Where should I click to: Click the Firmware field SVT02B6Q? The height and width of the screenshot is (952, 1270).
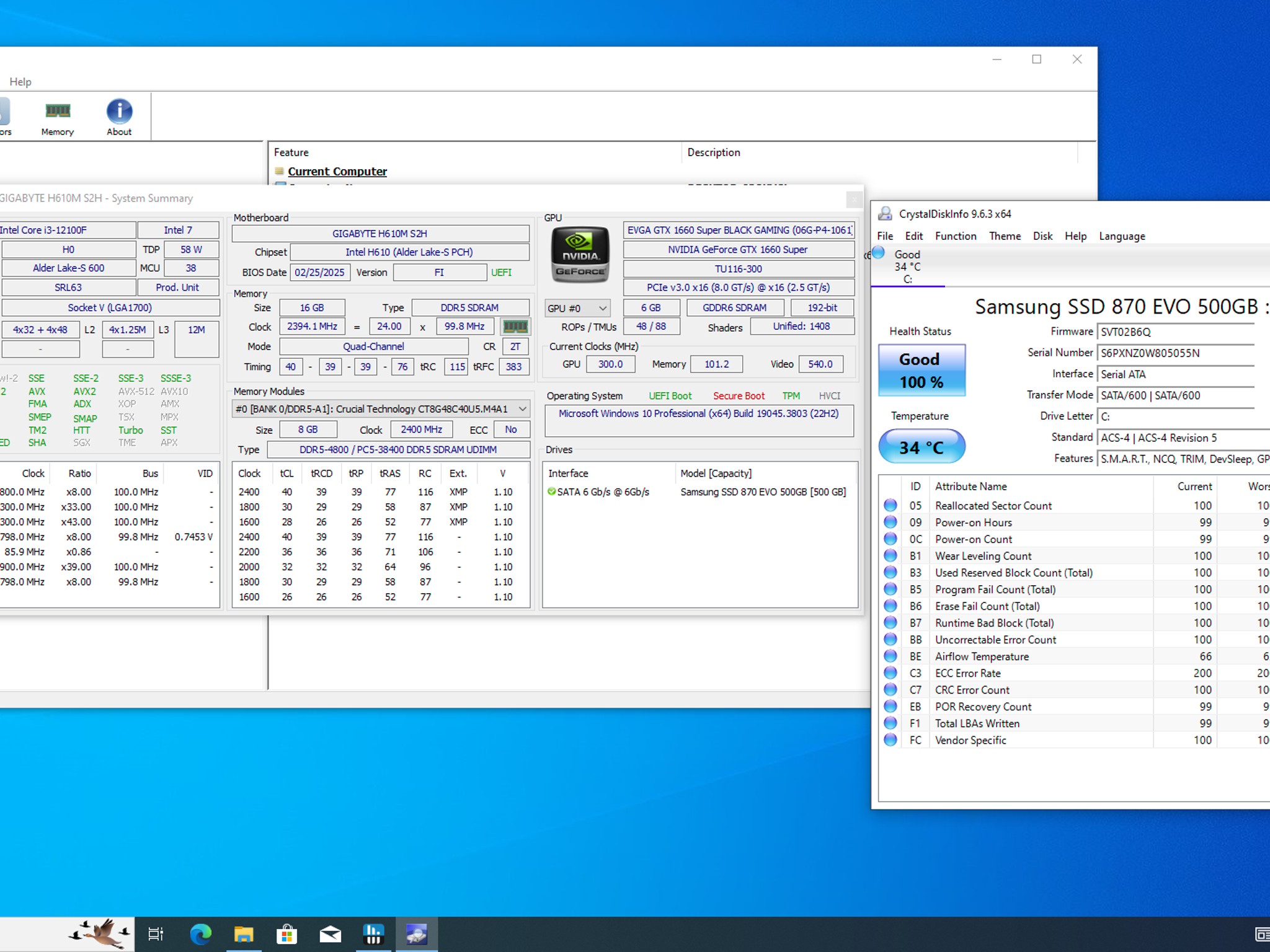tap(1175, 332)
